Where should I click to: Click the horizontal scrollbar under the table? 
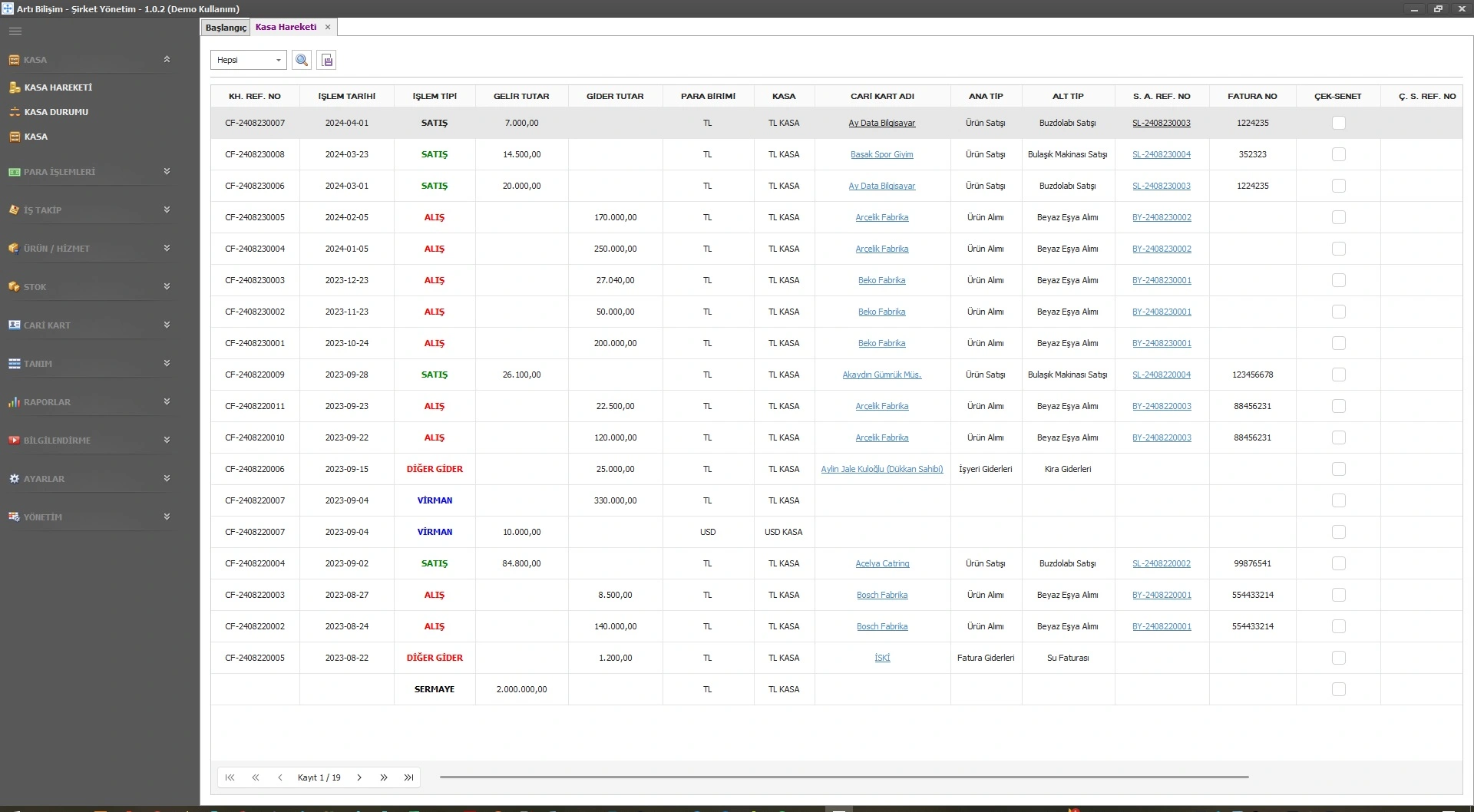tap(844, 777)
